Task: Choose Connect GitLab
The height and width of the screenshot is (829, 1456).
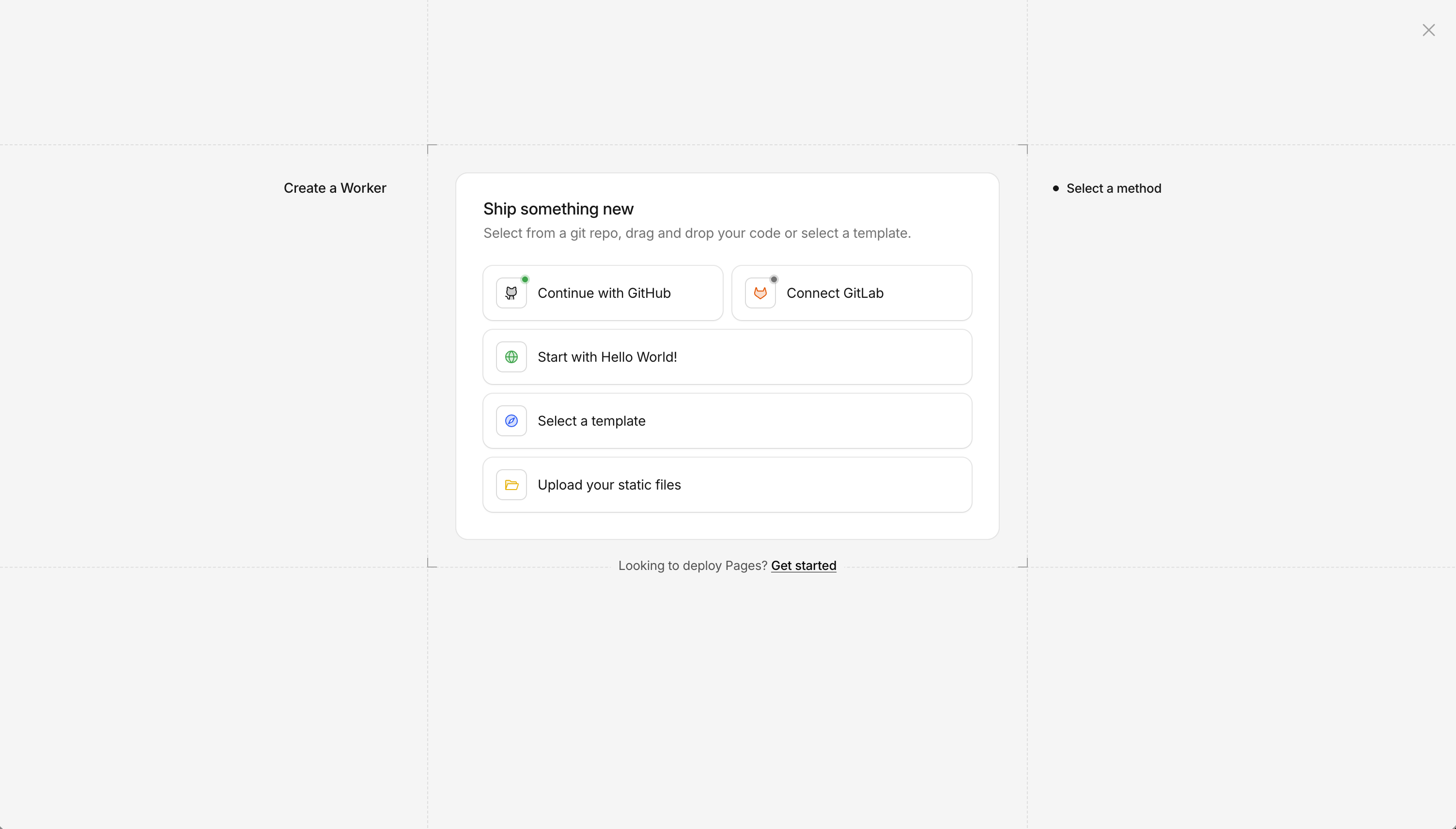Action: 851,292
